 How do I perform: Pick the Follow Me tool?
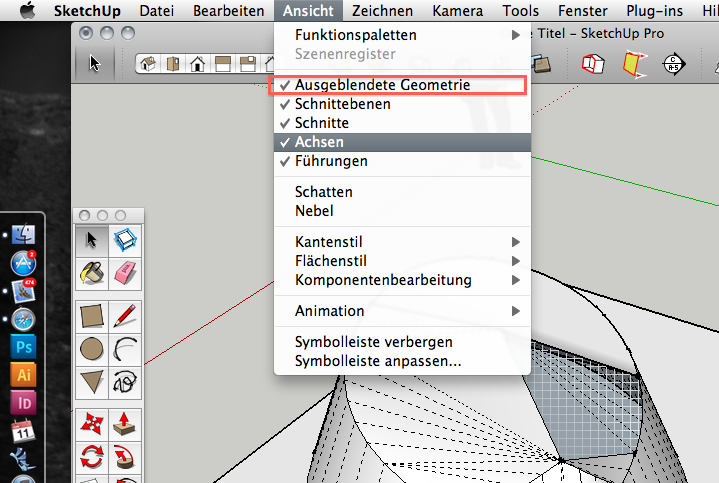(125, 457)
